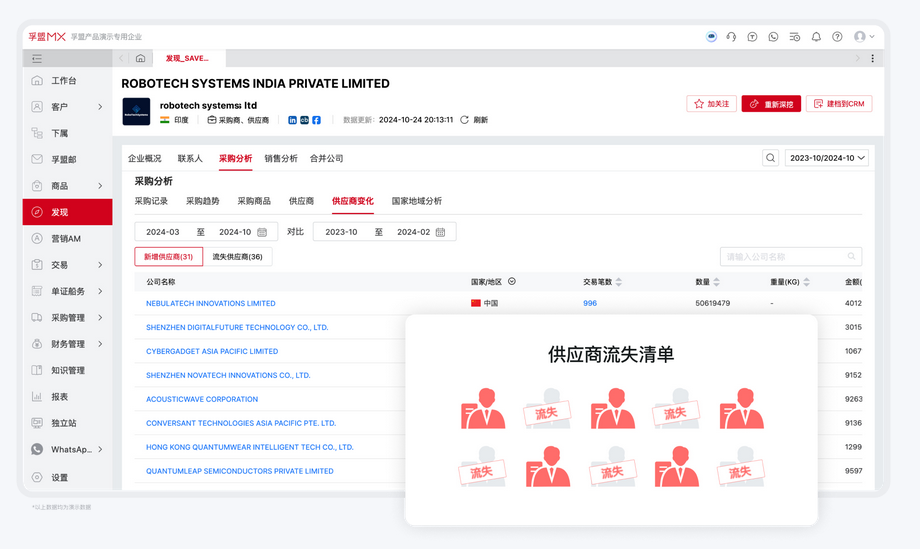Click the 重新深挖 button
The image size is (920, 549).
(771, 104)
